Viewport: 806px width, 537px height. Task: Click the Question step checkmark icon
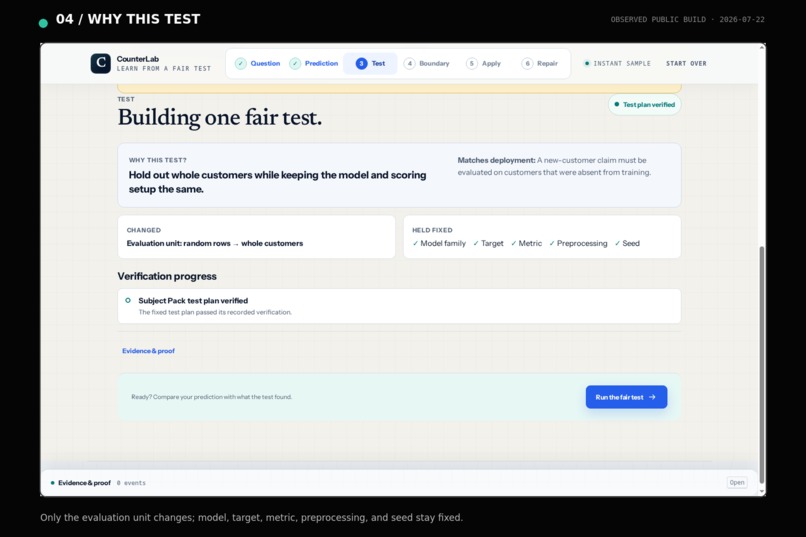pyautogui.click(x=241, y=63)
